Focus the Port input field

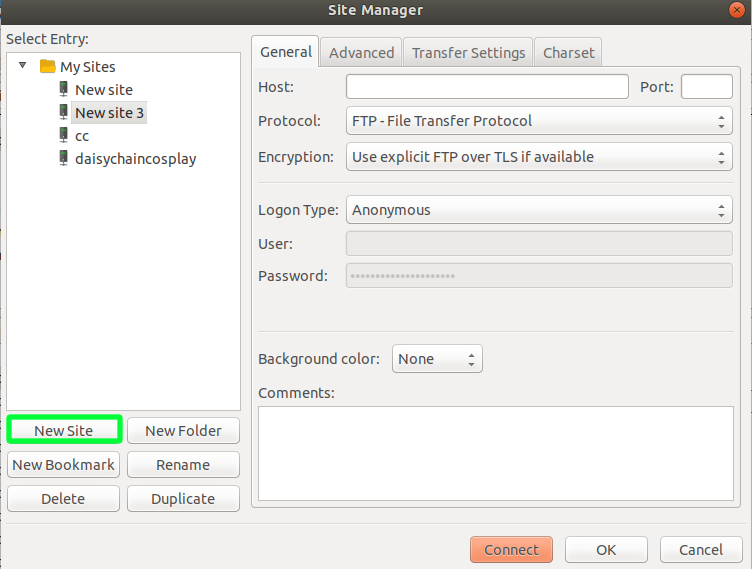[x=706, y=86]
